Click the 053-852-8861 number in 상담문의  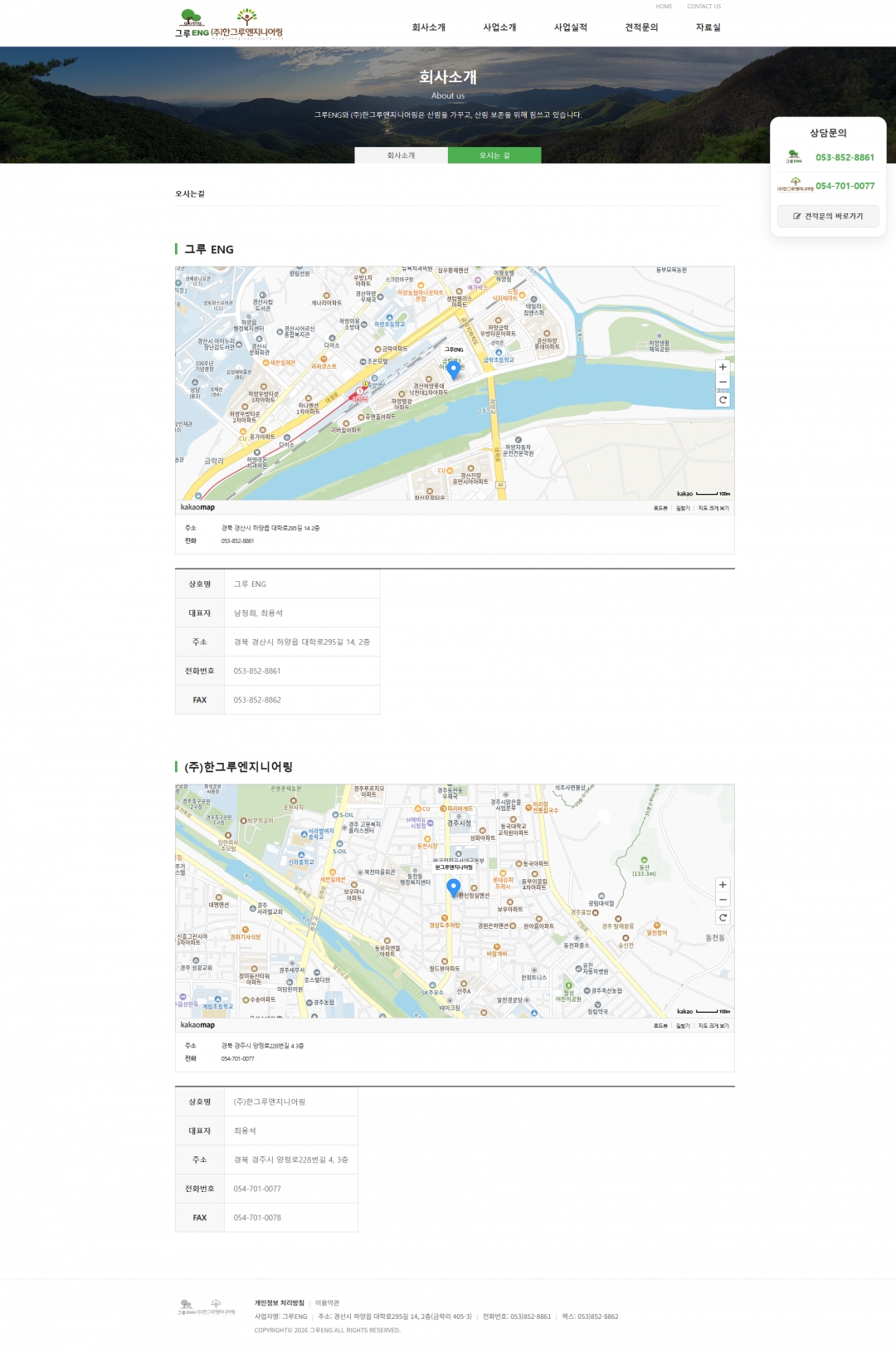[845, 158]
